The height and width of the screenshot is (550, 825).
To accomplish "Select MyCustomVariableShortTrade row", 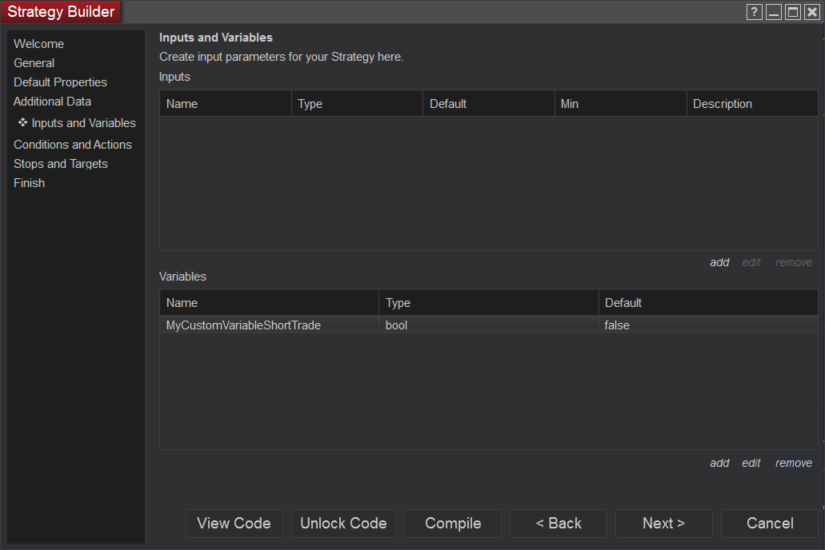I will (x=243, y=325).
